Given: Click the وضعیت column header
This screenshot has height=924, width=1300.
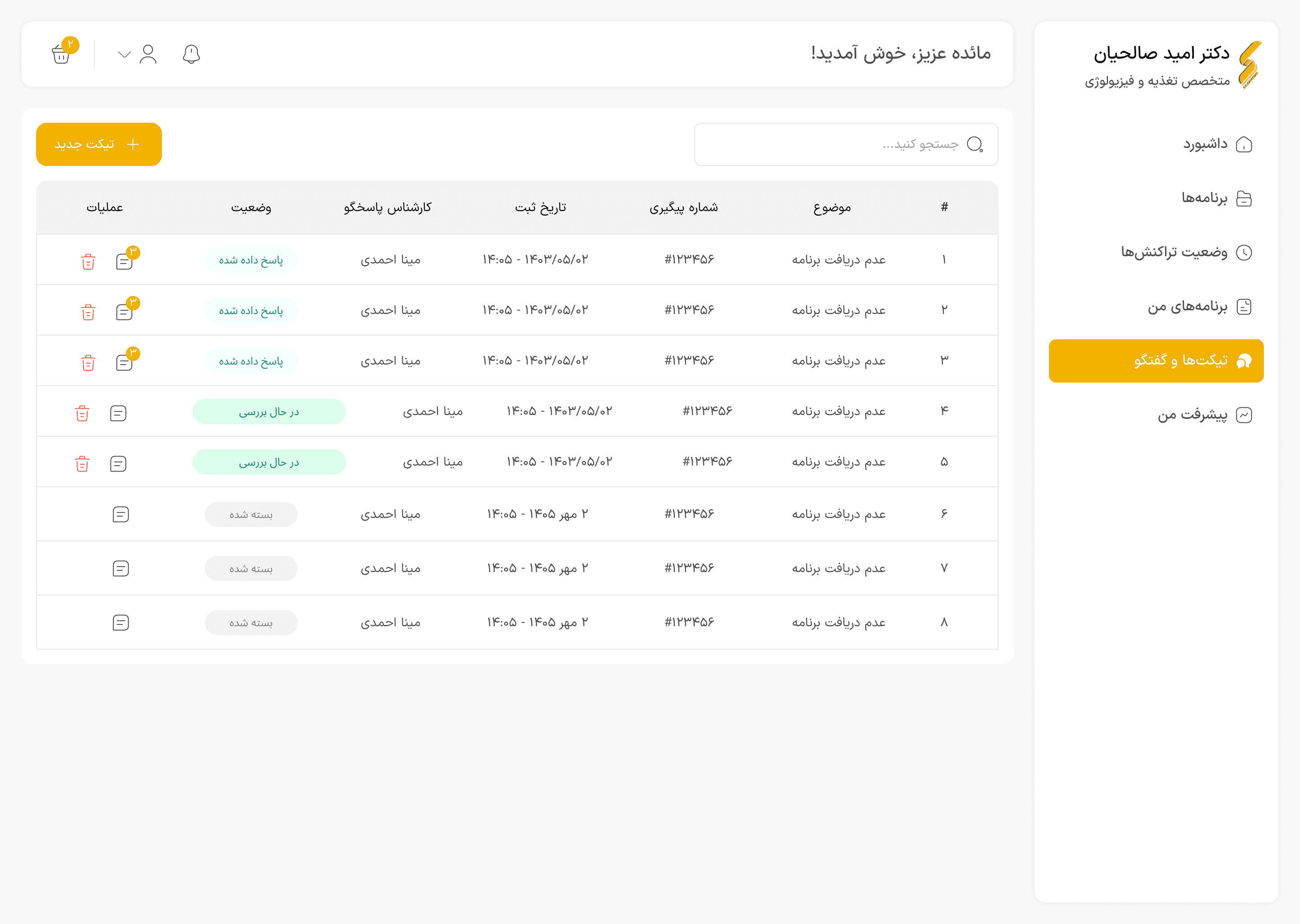Looking at the screenshot, I should (x=251, y=208).
